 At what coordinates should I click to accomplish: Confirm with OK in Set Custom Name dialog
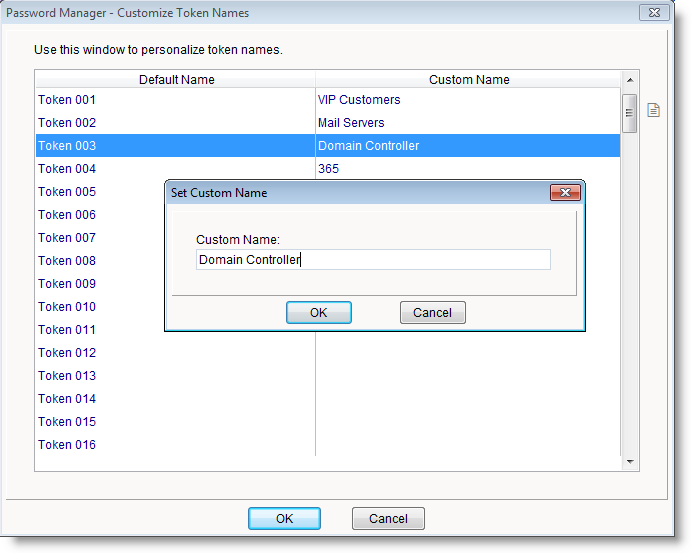tap(318, 313)
